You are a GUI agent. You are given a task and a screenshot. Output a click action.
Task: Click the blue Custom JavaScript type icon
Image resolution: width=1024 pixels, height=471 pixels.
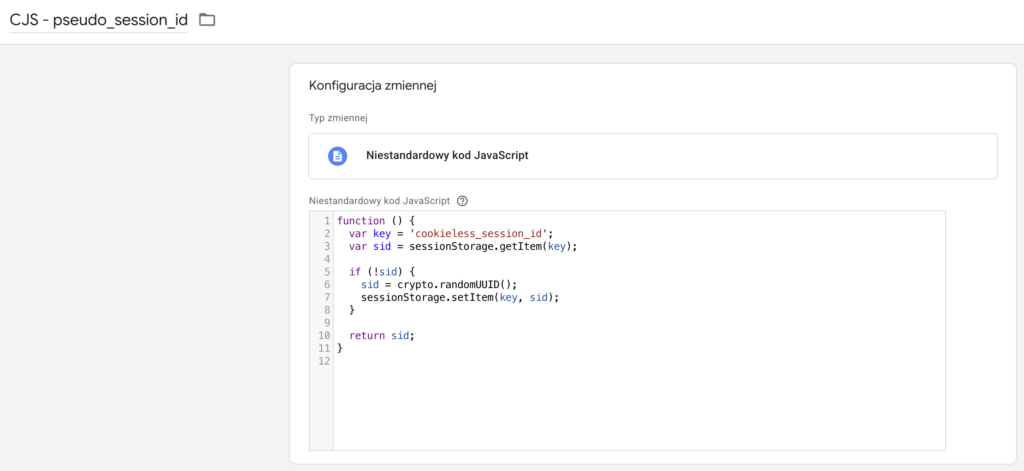click(338, 156)
